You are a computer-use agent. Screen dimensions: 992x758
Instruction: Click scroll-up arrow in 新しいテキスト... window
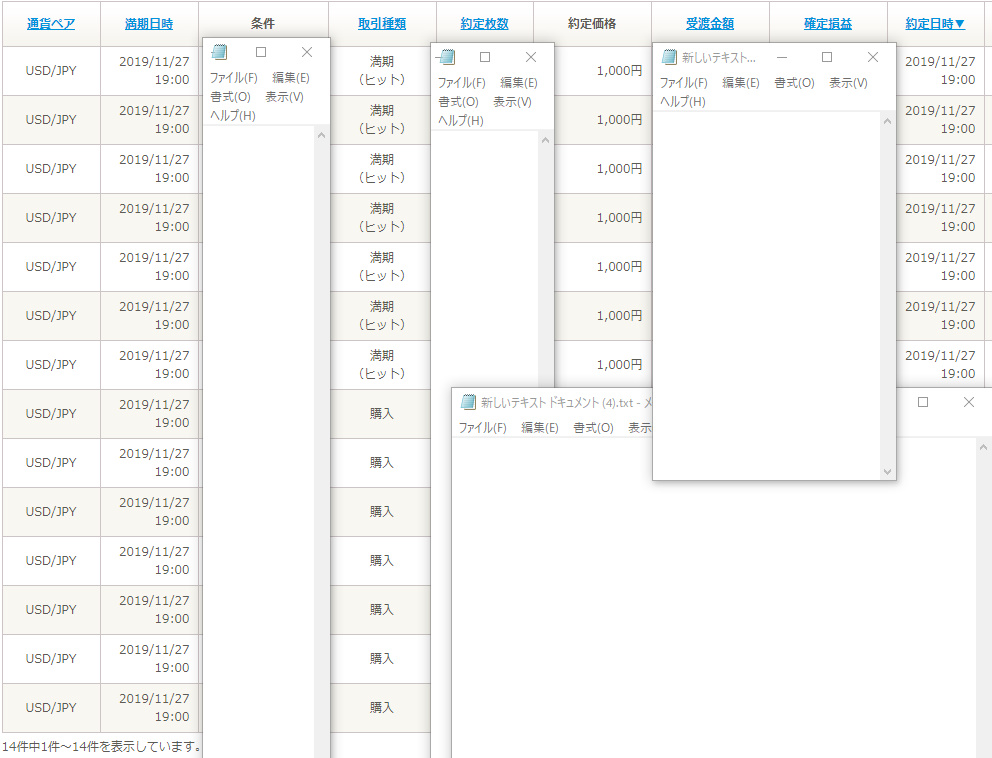pos(888,121)
